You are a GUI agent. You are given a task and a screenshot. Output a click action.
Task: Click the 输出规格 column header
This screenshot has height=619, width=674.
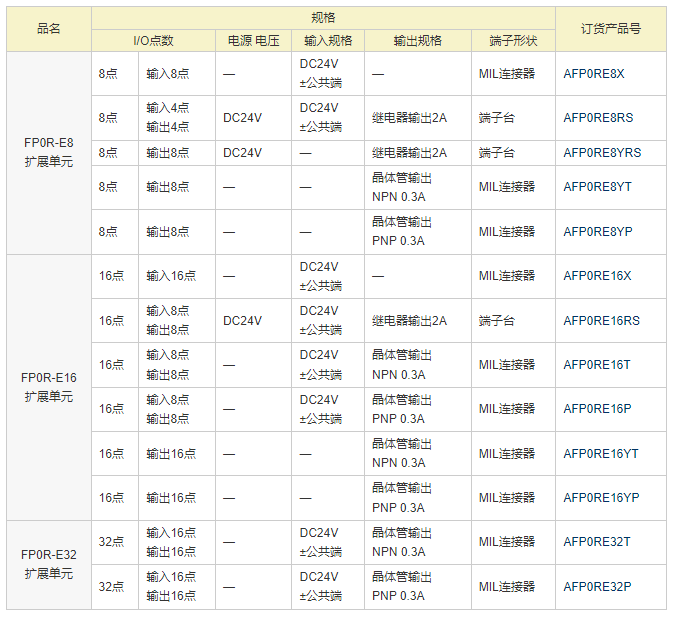click(x=417, y=41)
